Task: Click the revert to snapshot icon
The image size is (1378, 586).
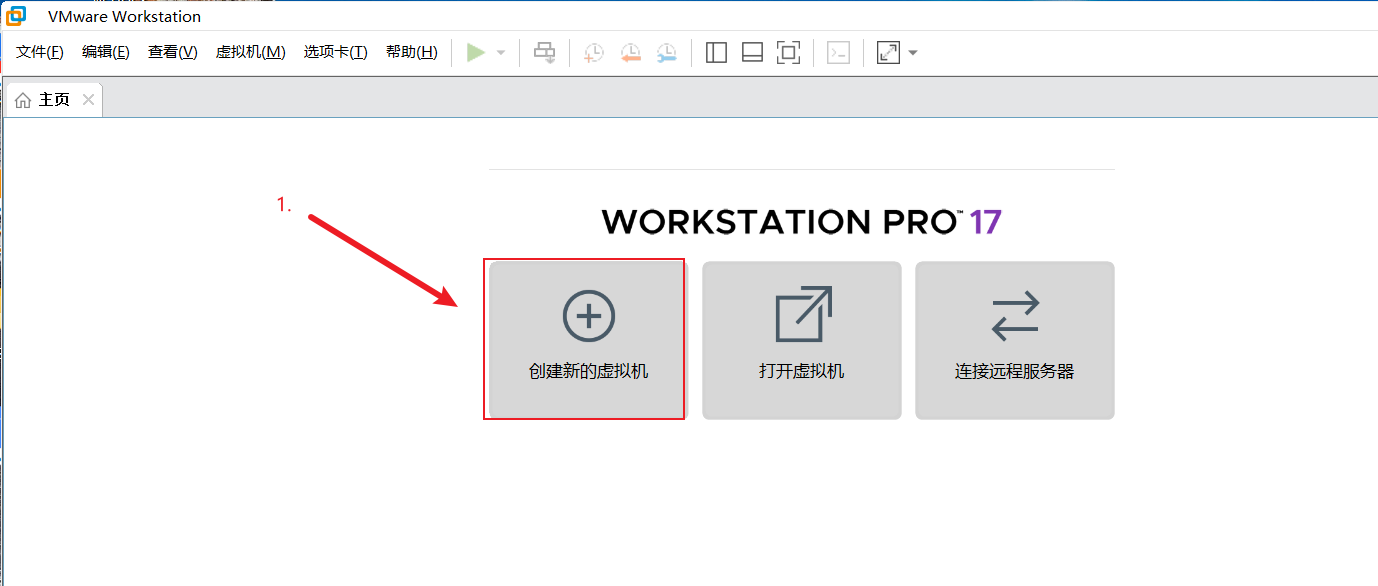Action: point(630,53)
